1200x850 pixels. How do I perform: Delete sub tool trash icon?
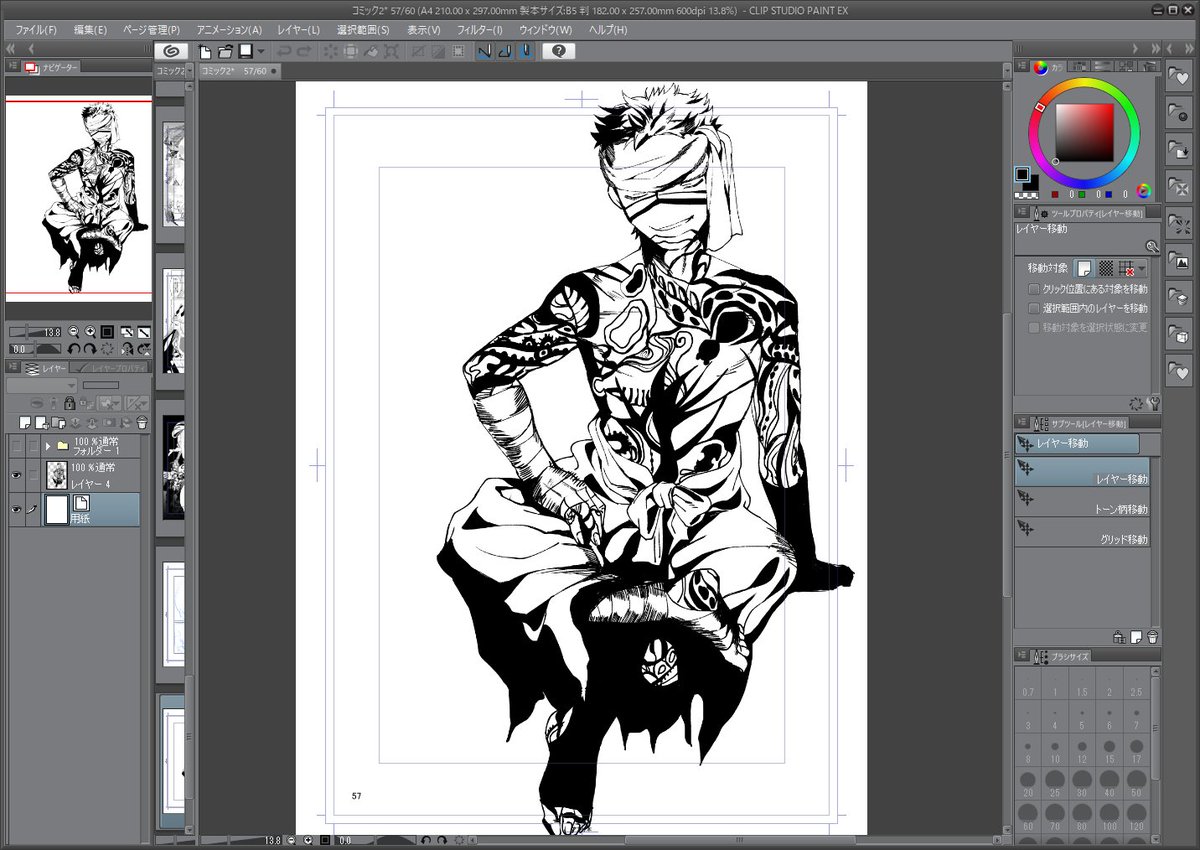(1152, 636)
